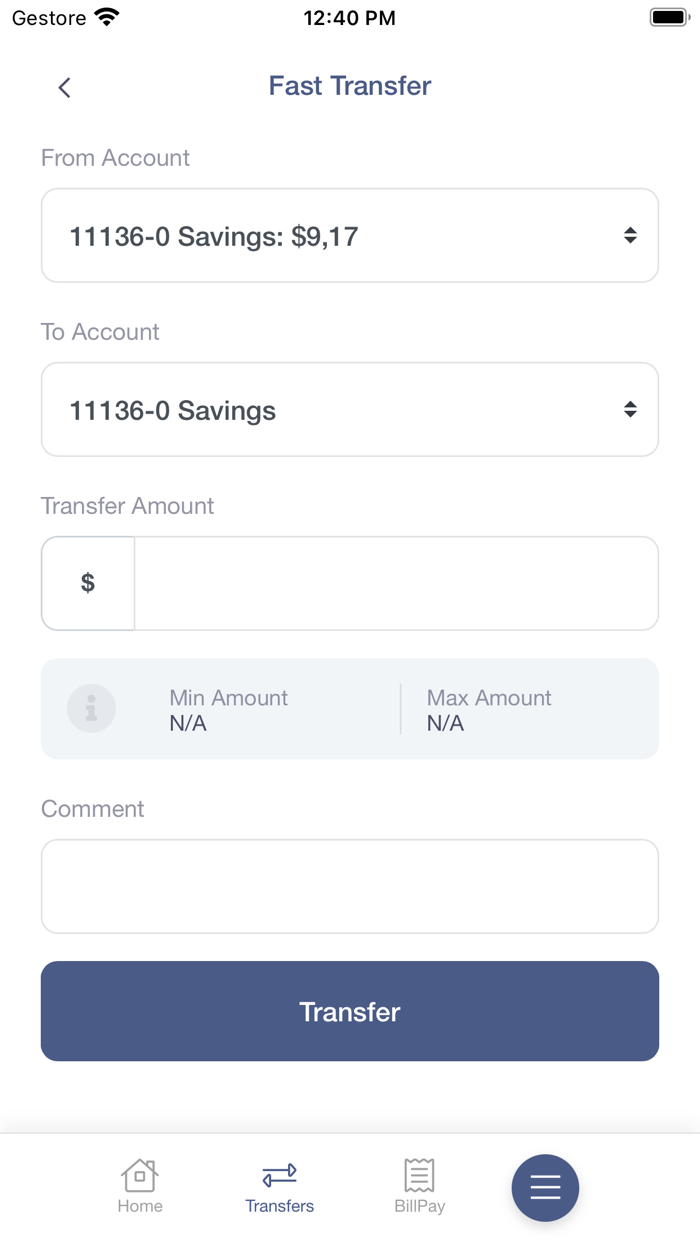The height and width of the screenshot is (1244, 700).
Task: Click inside the Comment text box
Action: (350, 886)
